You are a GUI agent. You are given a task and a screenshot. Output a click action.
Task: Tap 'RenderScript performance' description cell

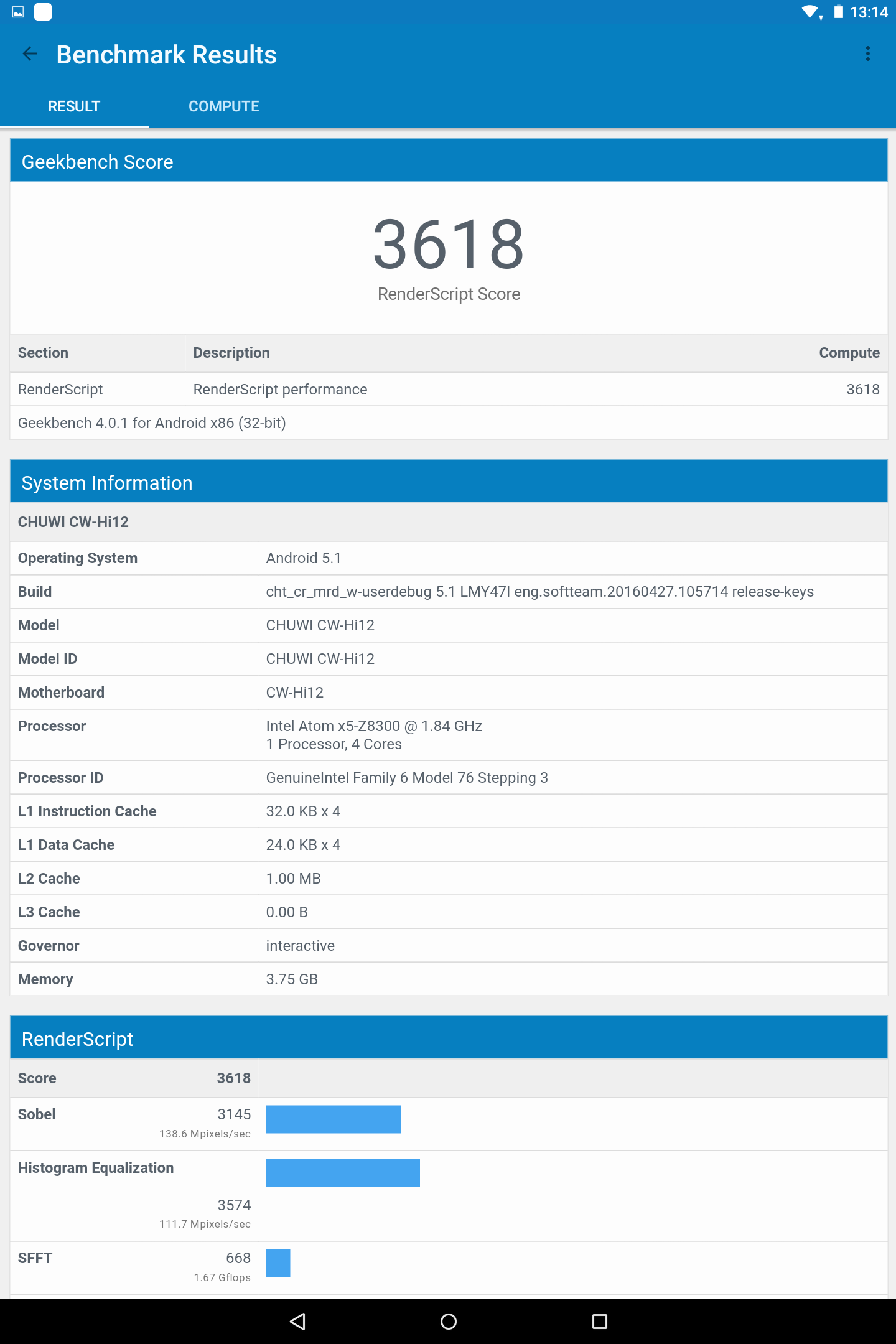280,390
